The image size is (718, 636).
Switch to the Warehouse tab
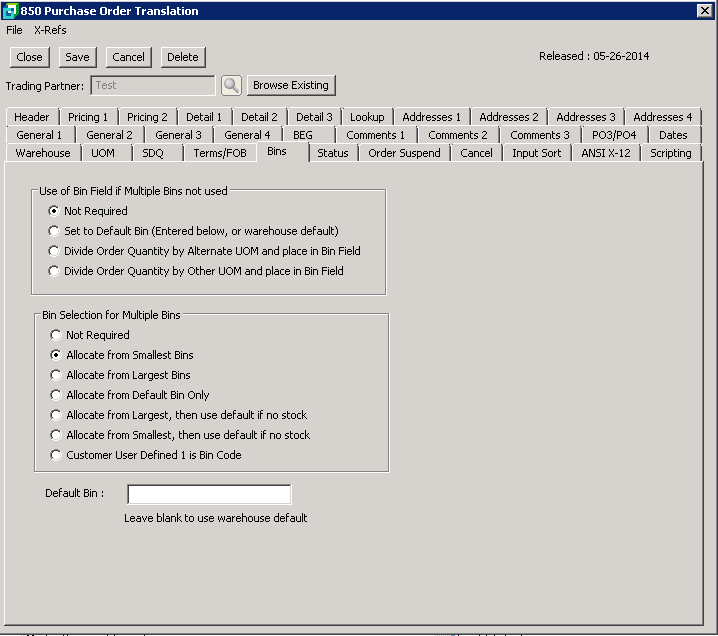43,153
